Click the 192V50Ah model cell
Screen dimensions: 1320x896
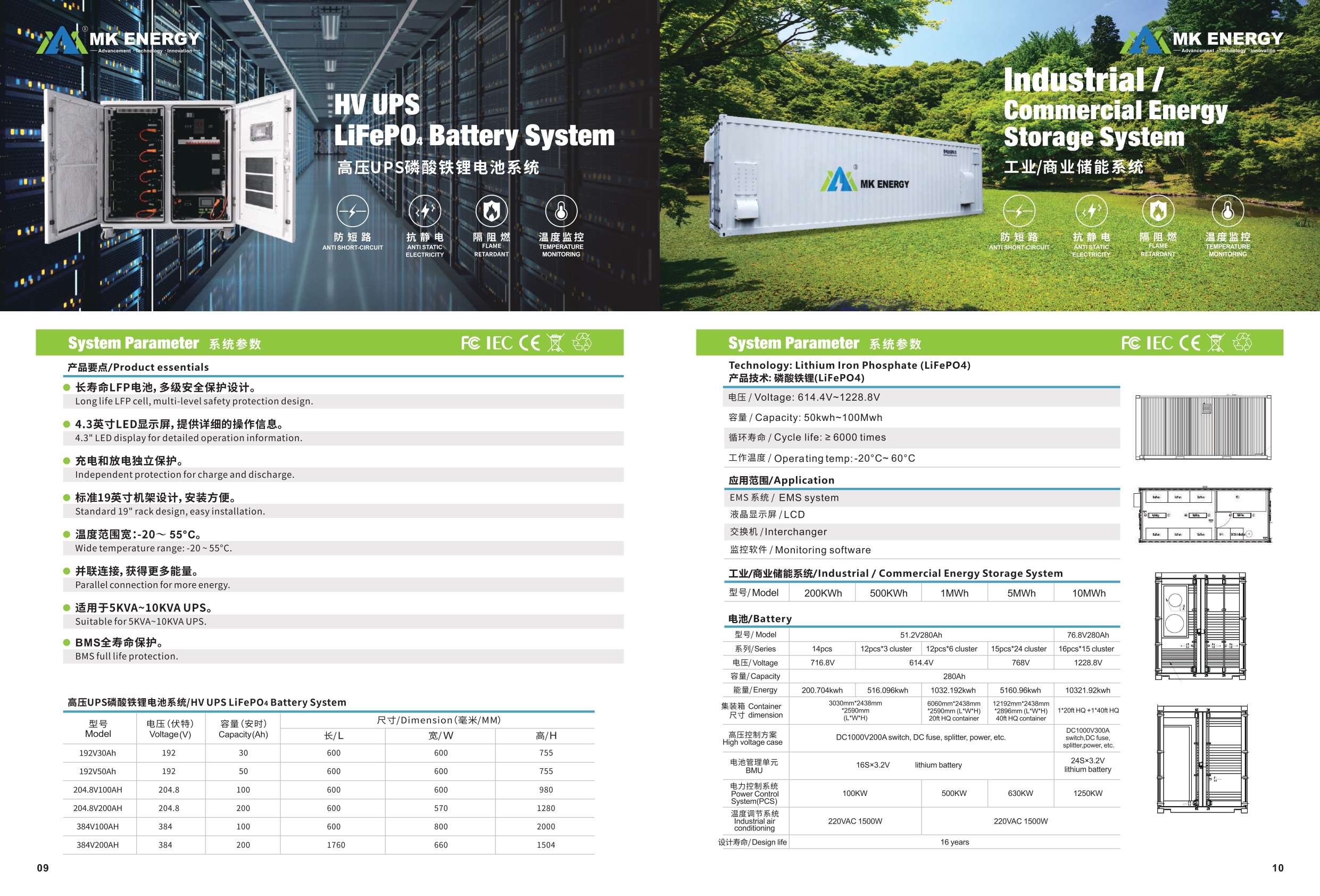pos(98,771)
